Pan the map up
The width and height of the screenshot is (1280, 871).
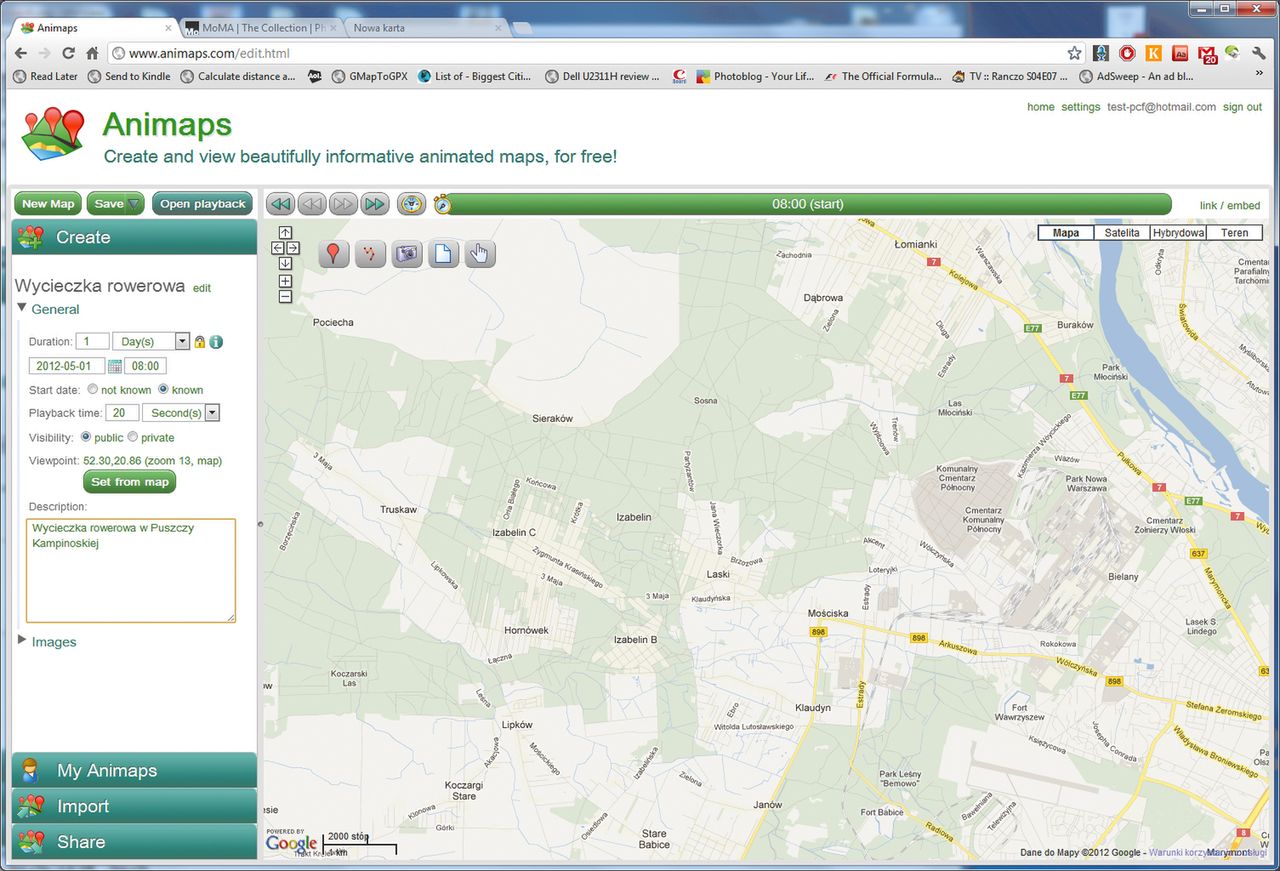pyautogui.click(x=285, y=233)
